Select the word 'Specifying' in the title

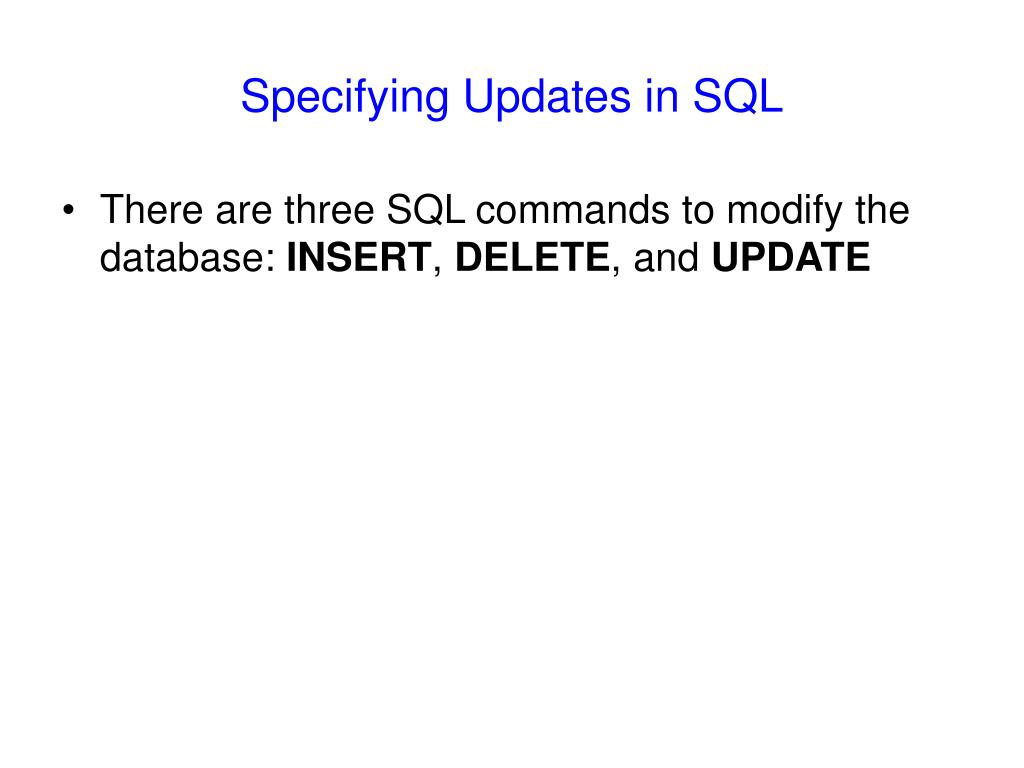(344, 99)
